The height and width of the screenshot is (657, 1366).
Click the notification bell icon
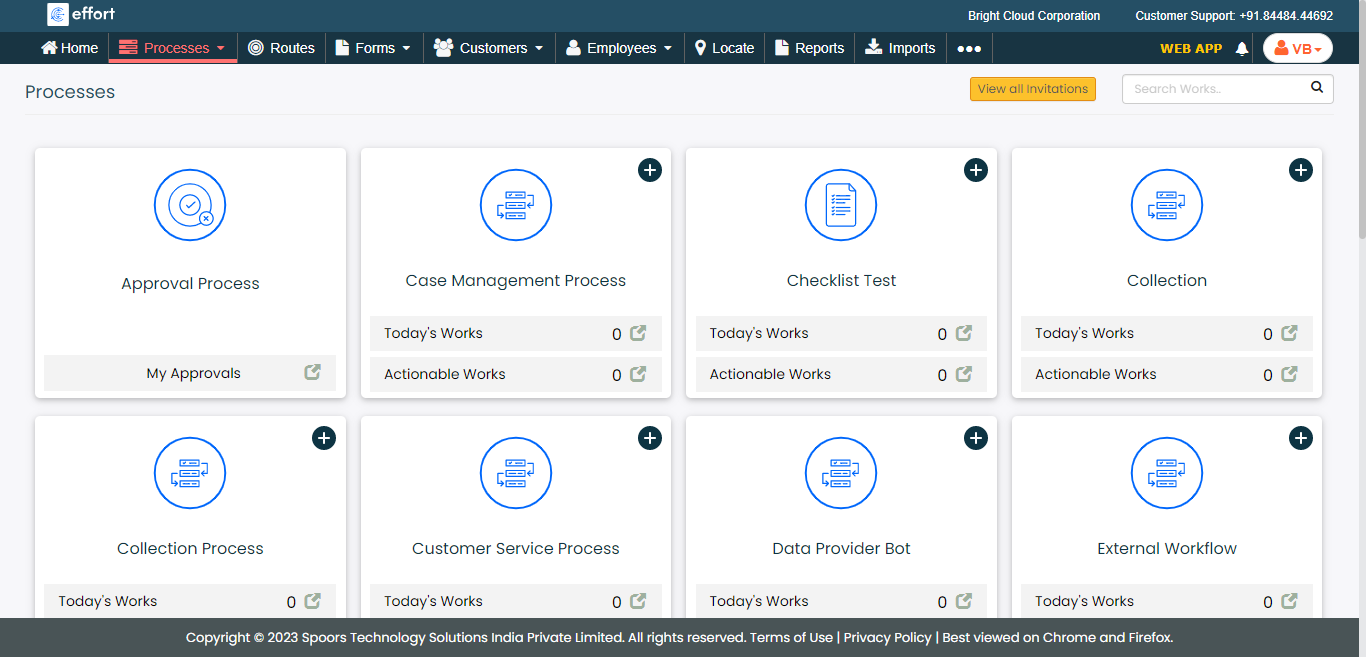click(x=1242, y=48)
